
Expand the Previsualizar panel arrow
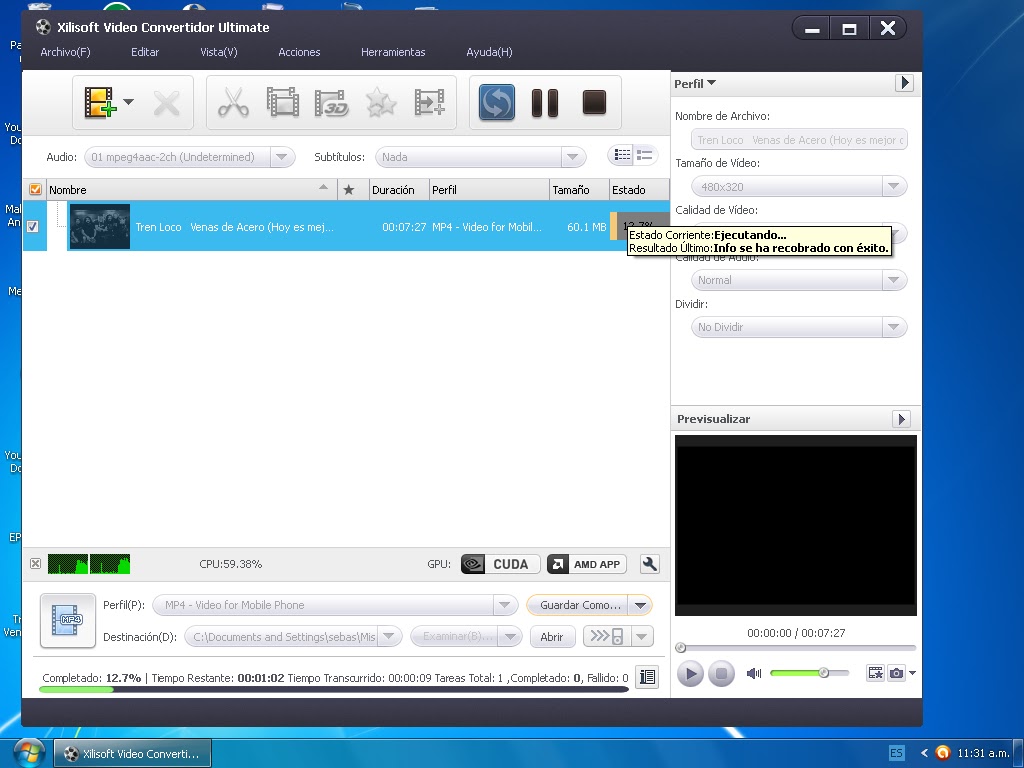point(903,418)
